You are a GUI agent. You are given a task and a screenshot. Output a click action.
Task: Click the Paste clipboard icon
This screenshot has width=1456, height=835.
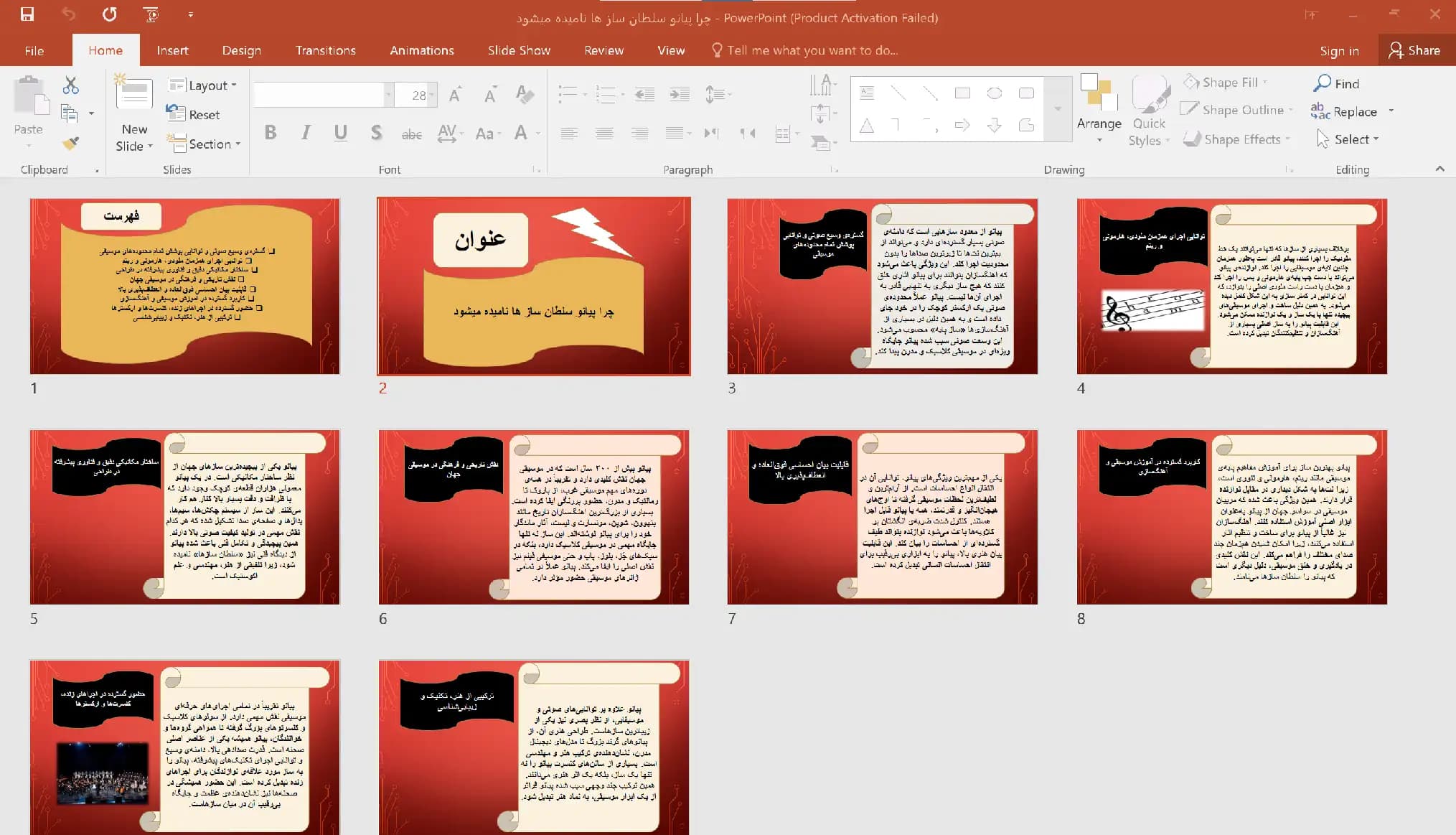[32, 97]
